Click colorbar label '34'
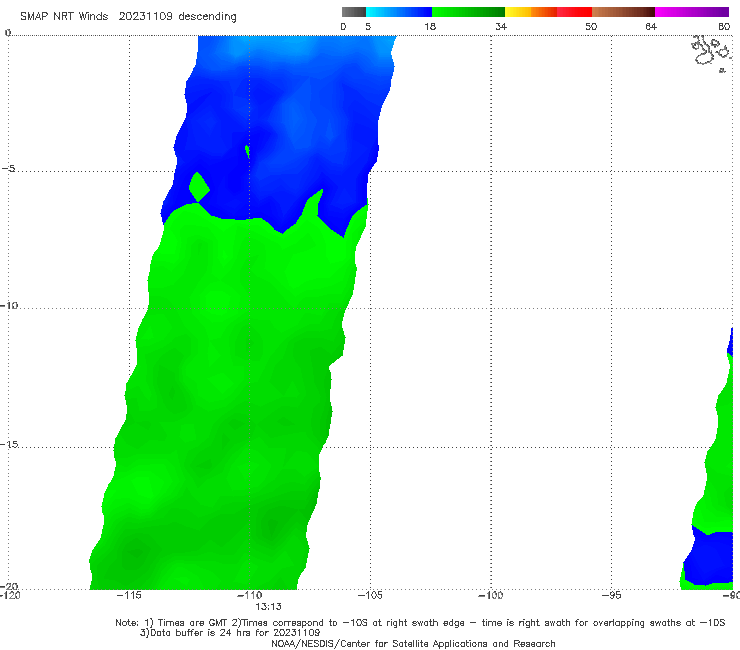Viewport: 740px width, 650px height. point(501,26)
